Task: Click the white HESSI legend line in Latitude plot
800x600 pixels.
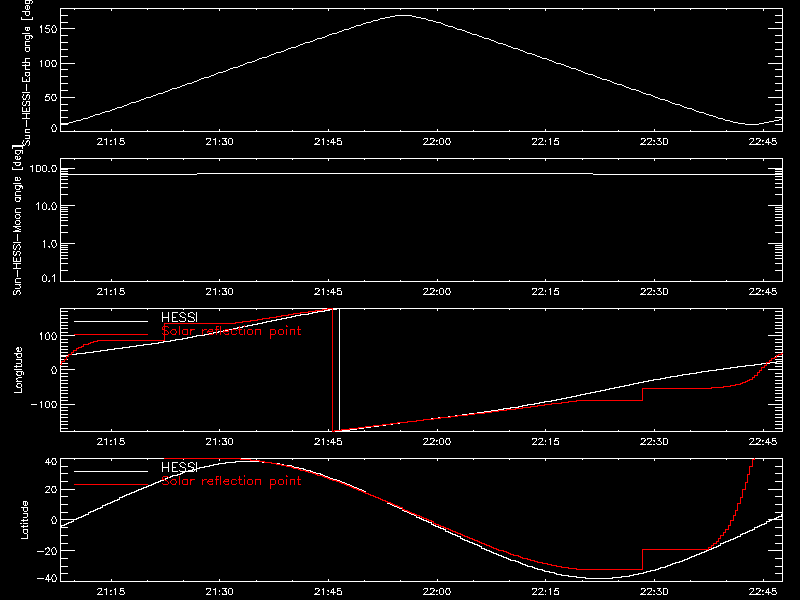Action: coord(111,471)
